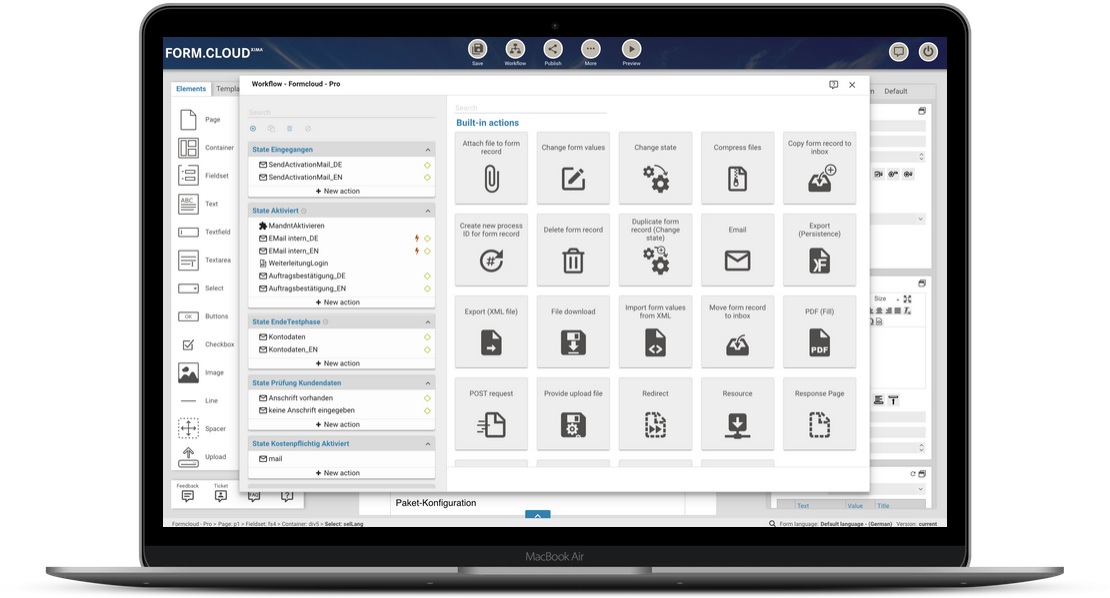This screenshot has height=598, width=1110.
Task: Select the Page element in Elements panel
Action: pyautogui.click(x=200, y=120)
